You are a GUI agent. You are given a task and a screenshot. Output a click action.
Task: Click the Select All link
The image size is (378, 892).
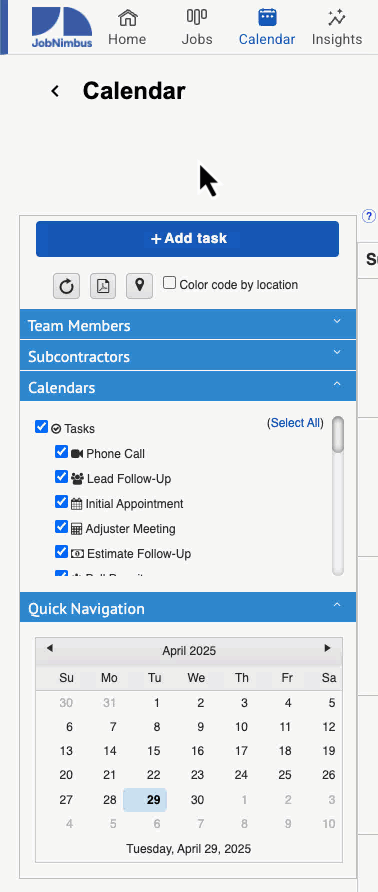tap(295, 423)
